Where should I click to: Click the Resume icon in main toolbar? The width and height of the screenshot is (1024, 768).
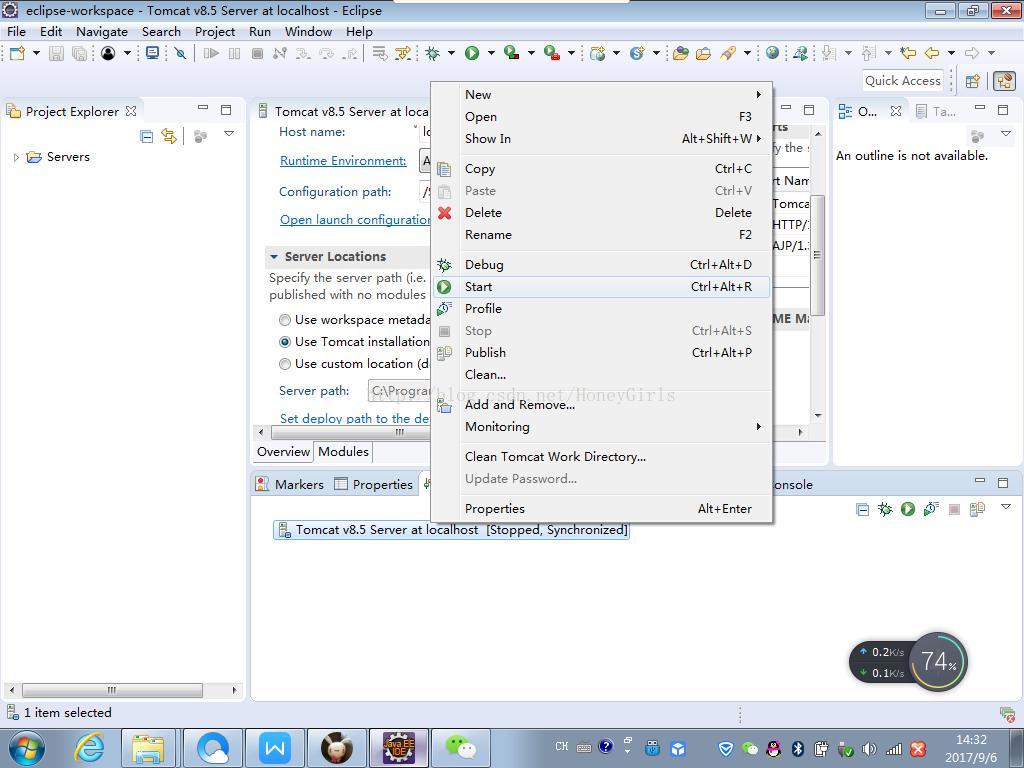coord(211,54)
